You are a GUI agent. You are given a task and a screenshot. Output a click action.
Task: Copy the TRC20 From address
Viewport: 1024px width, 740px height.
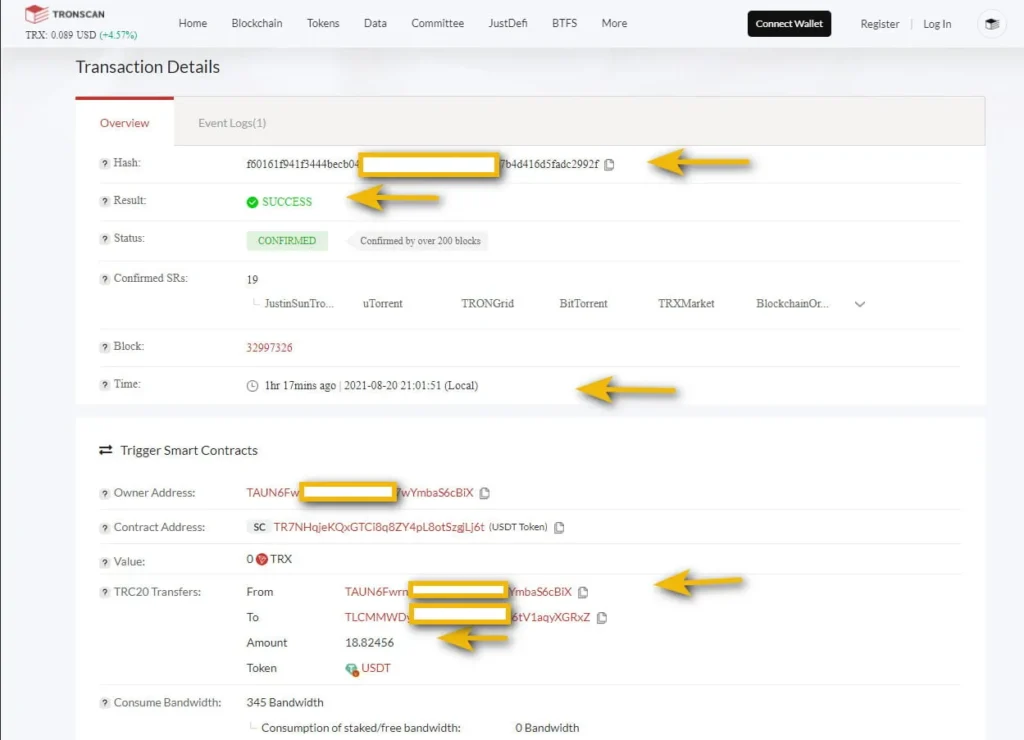point(583,592)
